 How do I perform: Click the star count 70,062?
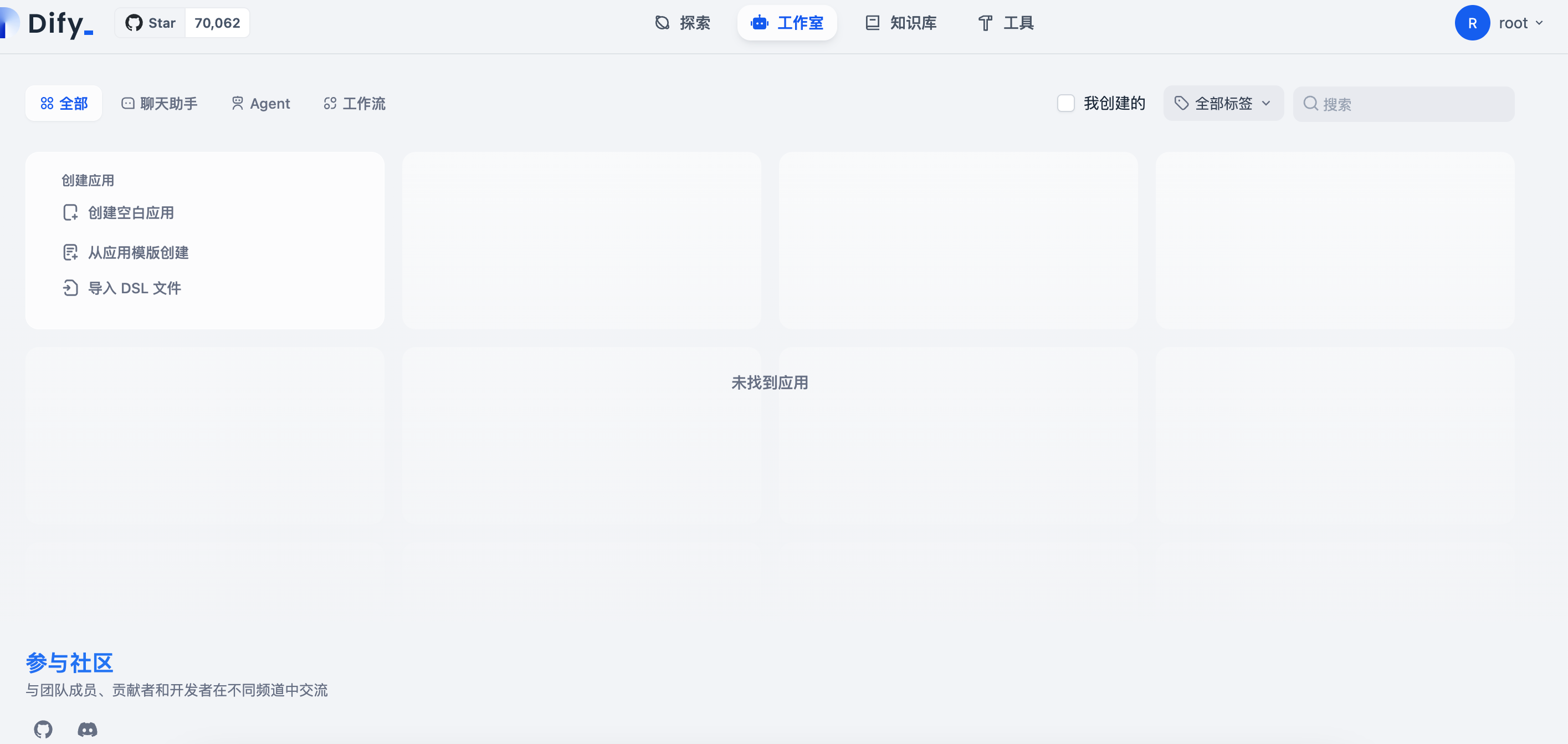click(217, 23)
